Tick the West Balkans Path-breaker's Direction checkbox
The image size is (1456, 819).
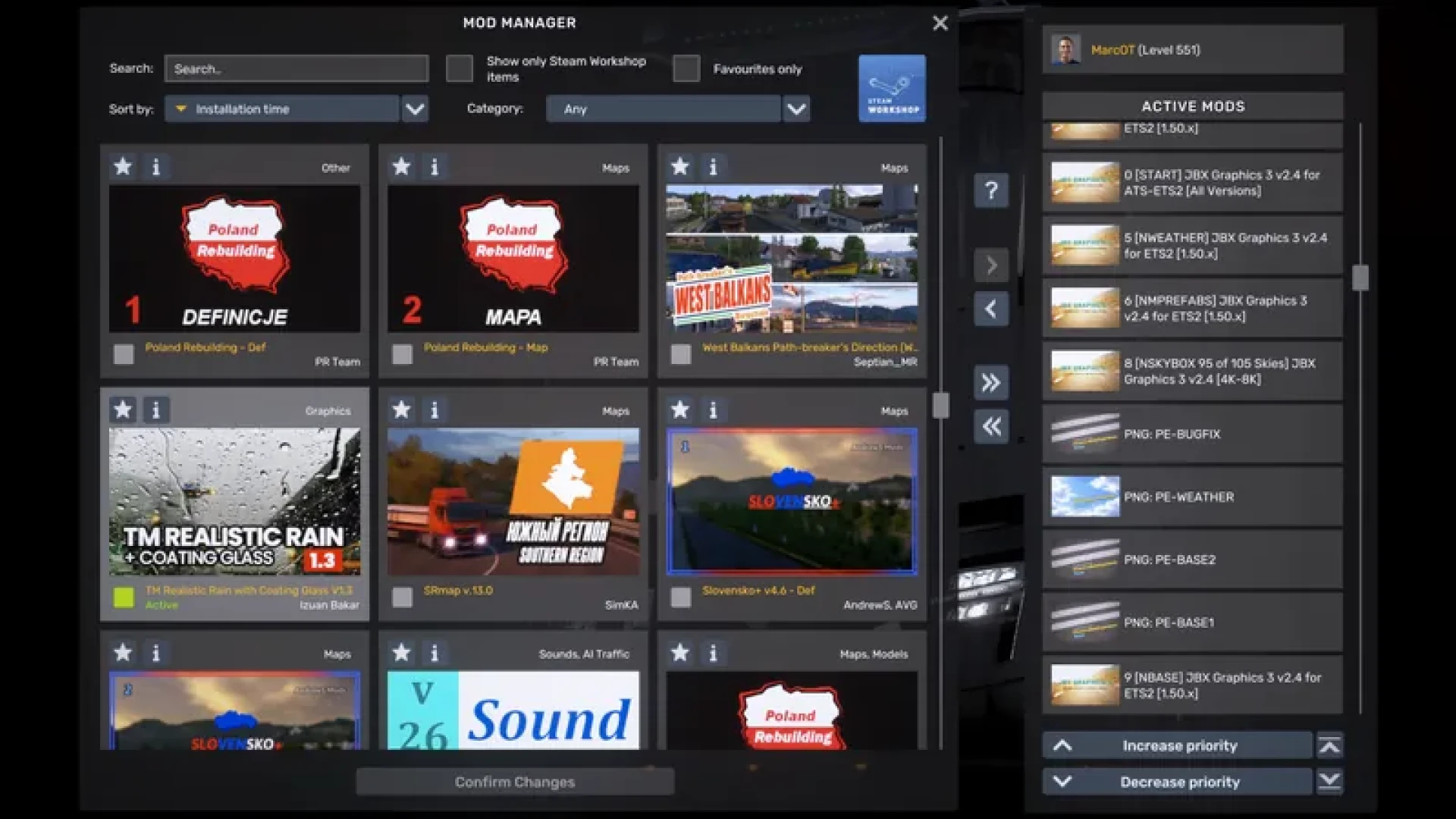coord(681,354)
